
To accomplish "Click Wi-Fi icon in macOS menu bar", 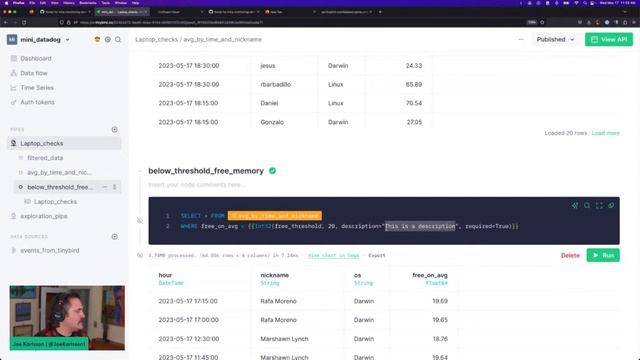I will coord(576,3).
